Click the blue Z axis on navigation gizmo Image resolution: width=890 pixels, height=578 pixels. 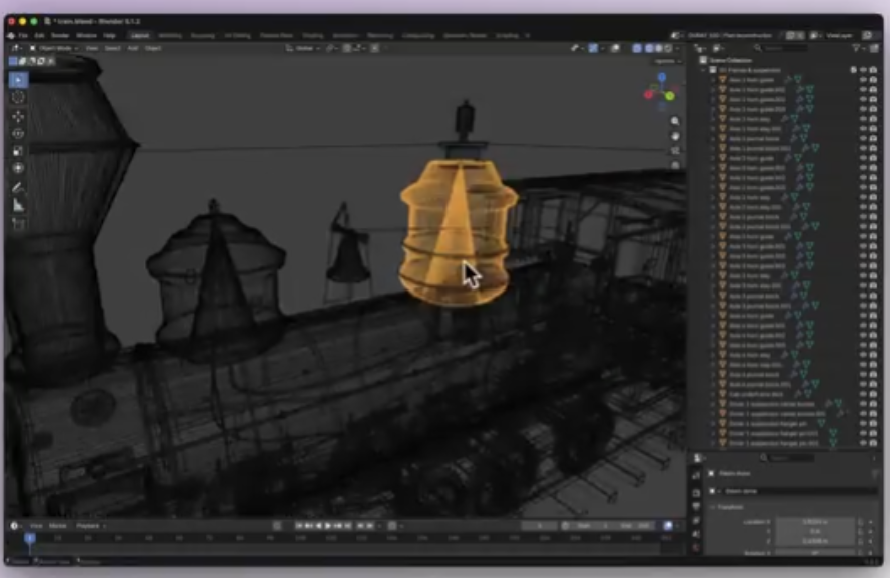[x=662, y=77]
